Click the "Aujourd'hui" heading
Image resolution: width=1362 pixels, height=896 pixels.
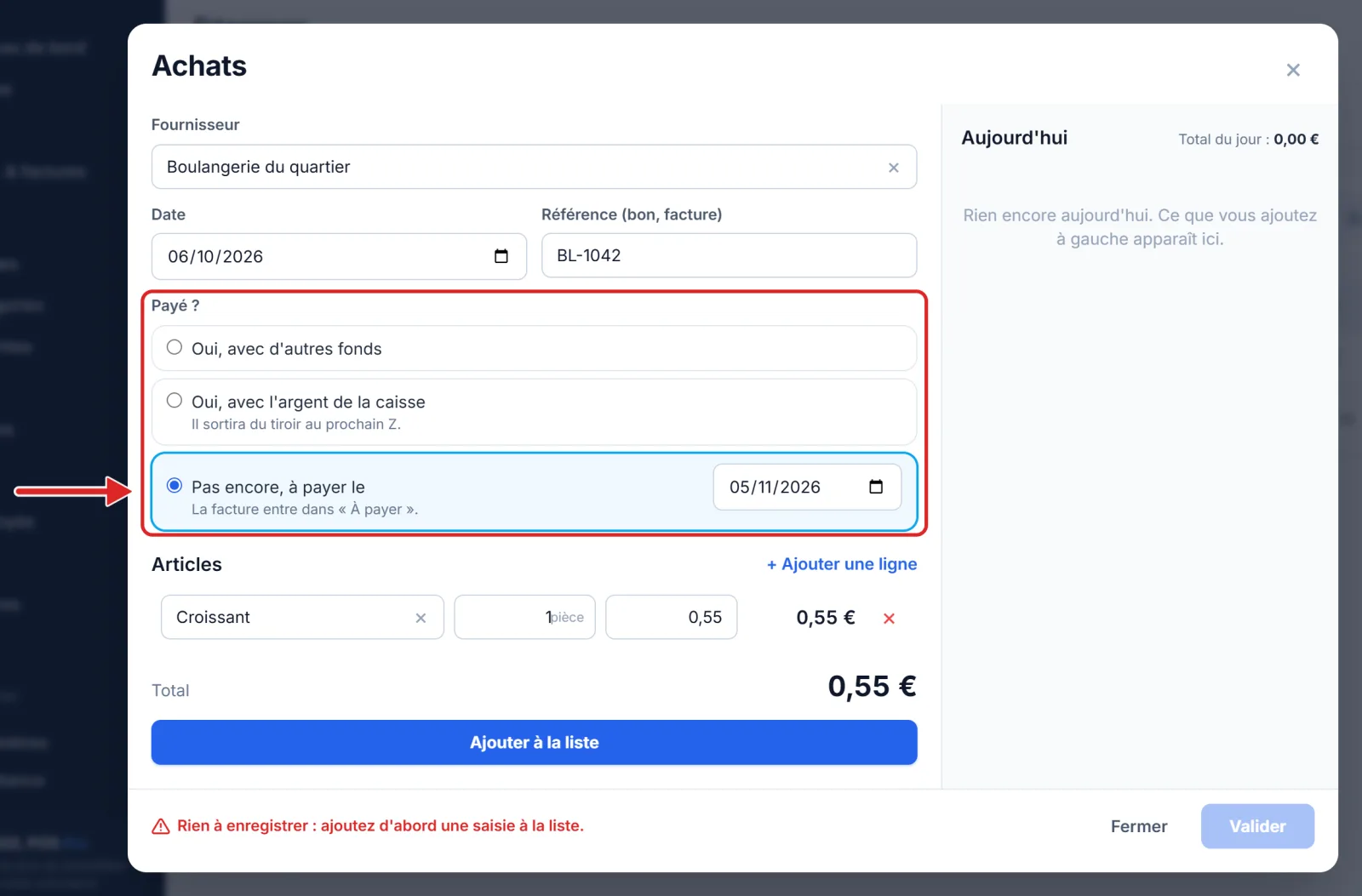(x=1014, y=138)
